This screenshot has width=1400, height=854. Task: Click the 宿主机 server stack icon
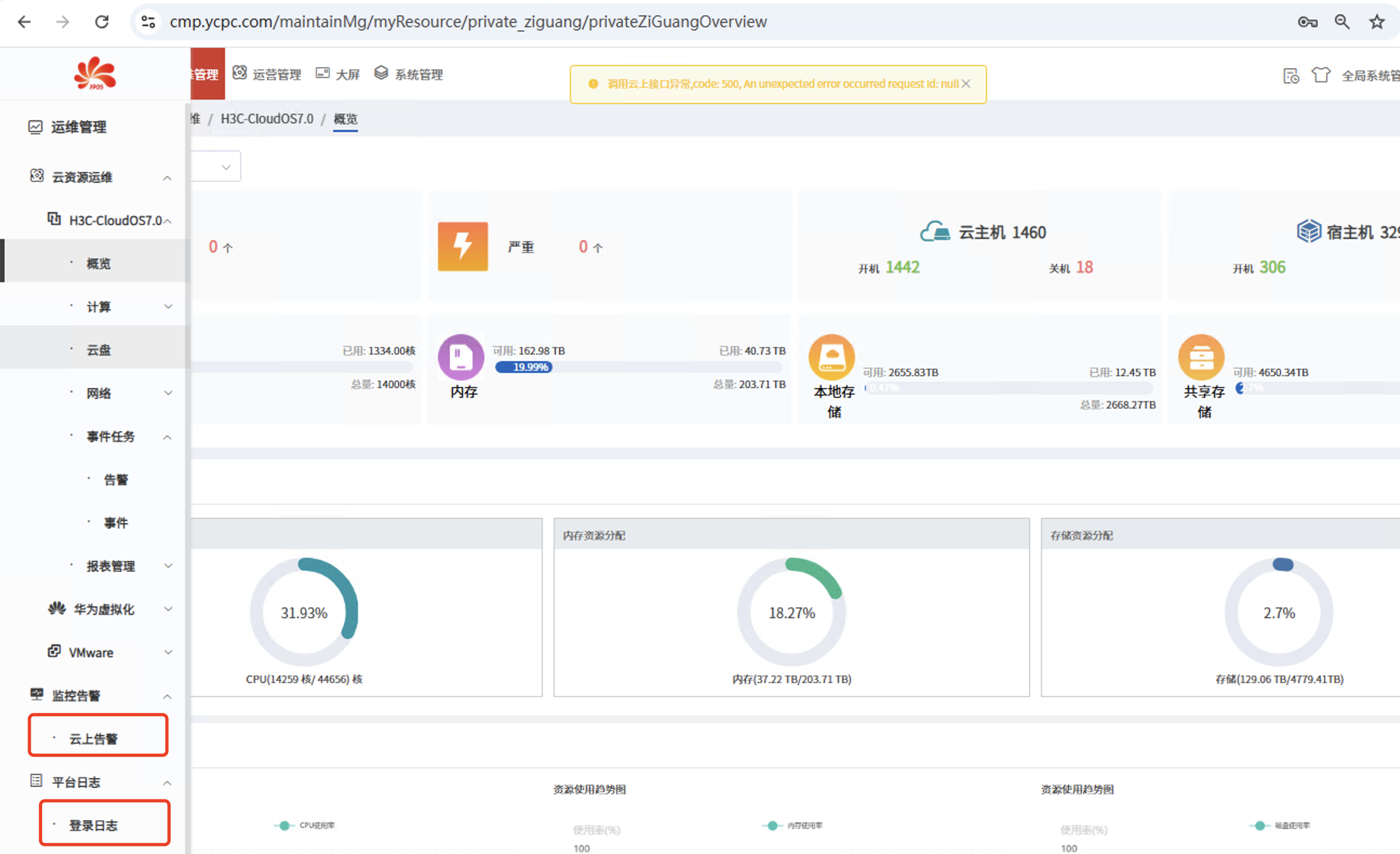tap(1309, 231)
